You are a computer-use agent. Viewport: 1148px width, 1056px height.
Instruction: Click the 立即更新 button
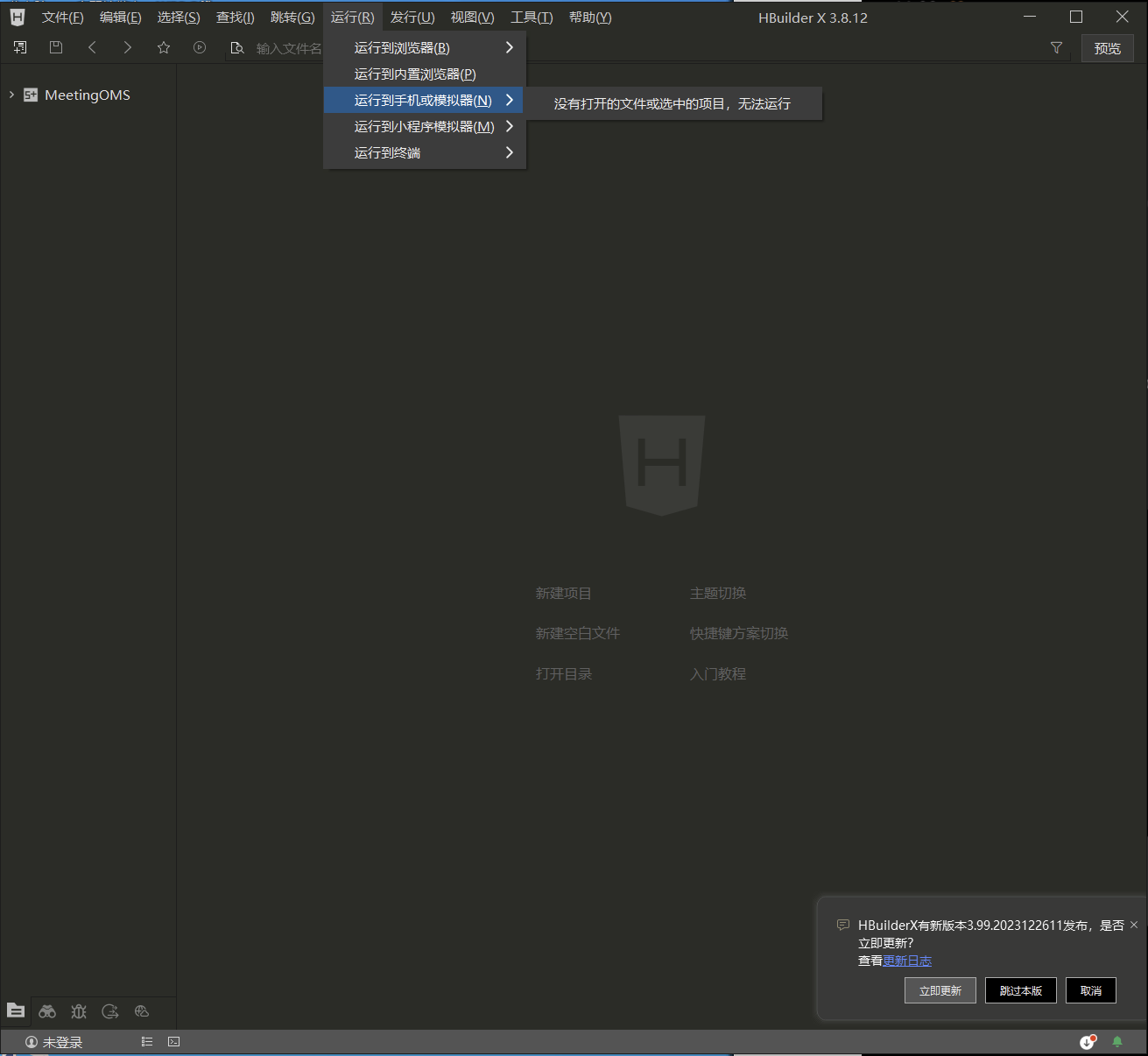[x=940, y=990]
